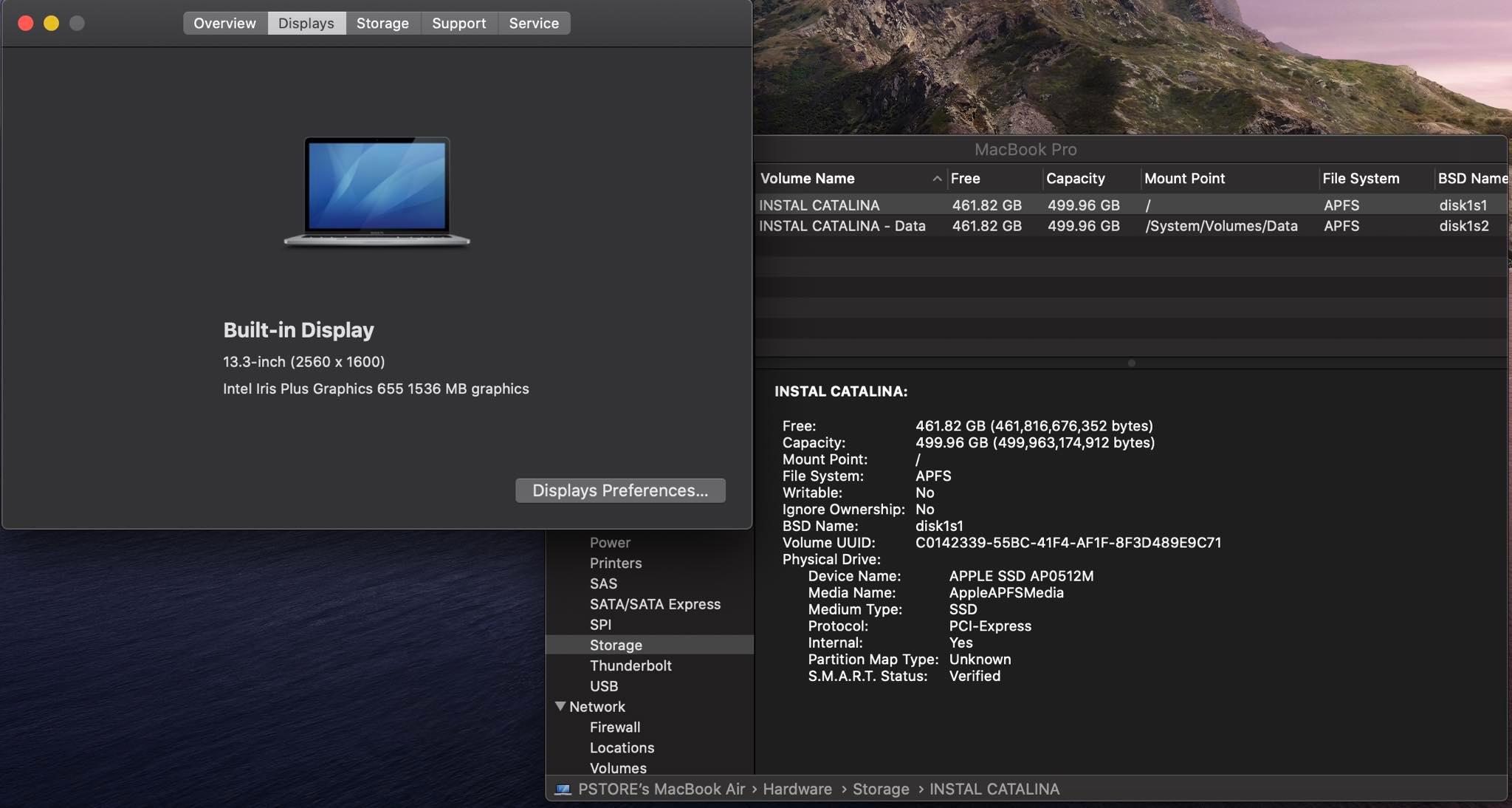1512x808 pixels.
Task: Select the Service tab
Action: point(533,23)
